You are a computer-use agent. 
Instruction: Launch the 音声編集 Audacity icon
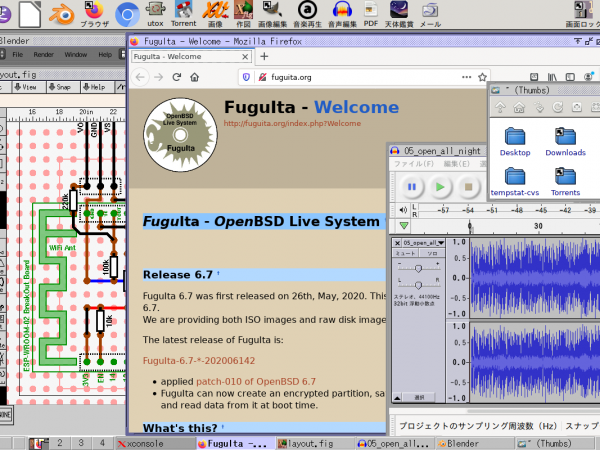click(342, 14)
